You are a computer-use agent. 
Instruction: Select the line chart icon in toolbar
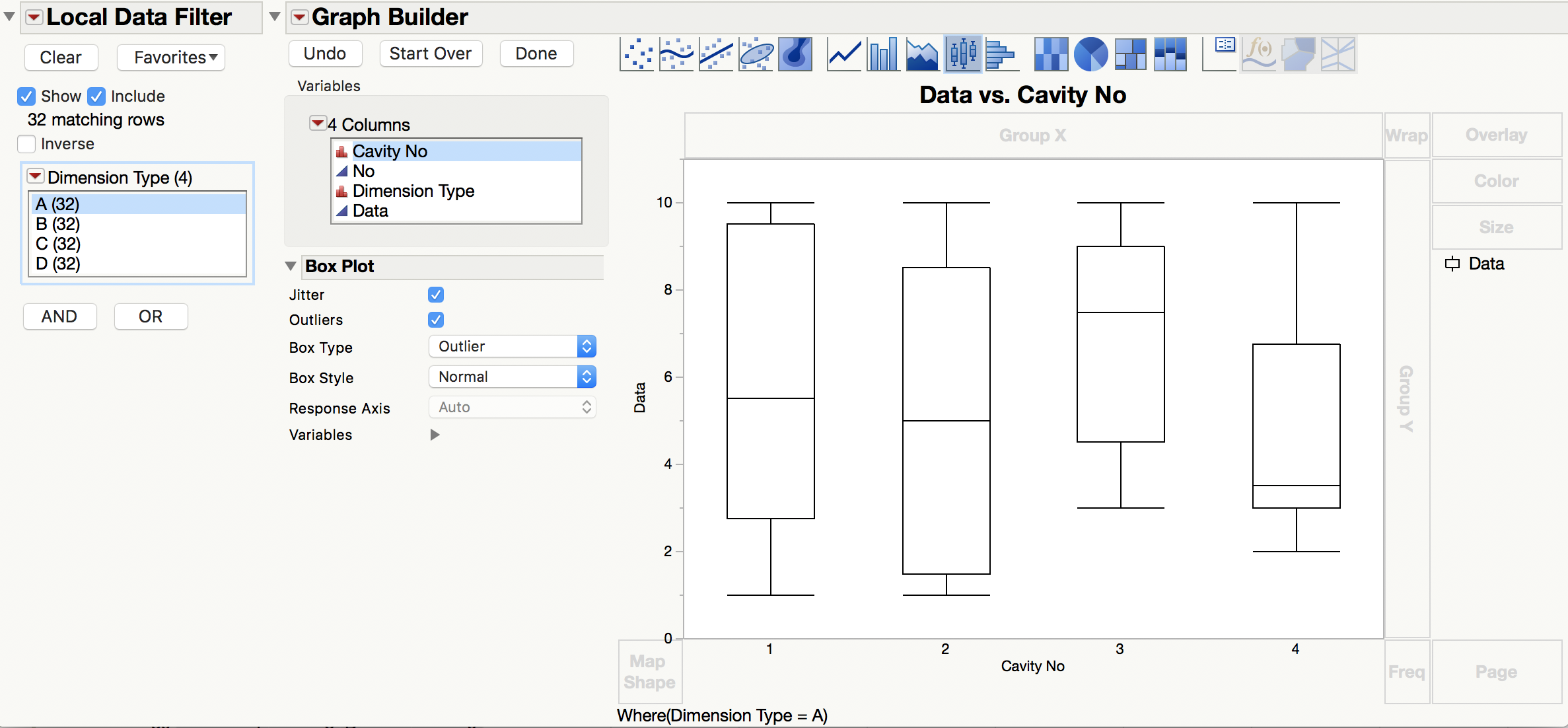[844, 55]
